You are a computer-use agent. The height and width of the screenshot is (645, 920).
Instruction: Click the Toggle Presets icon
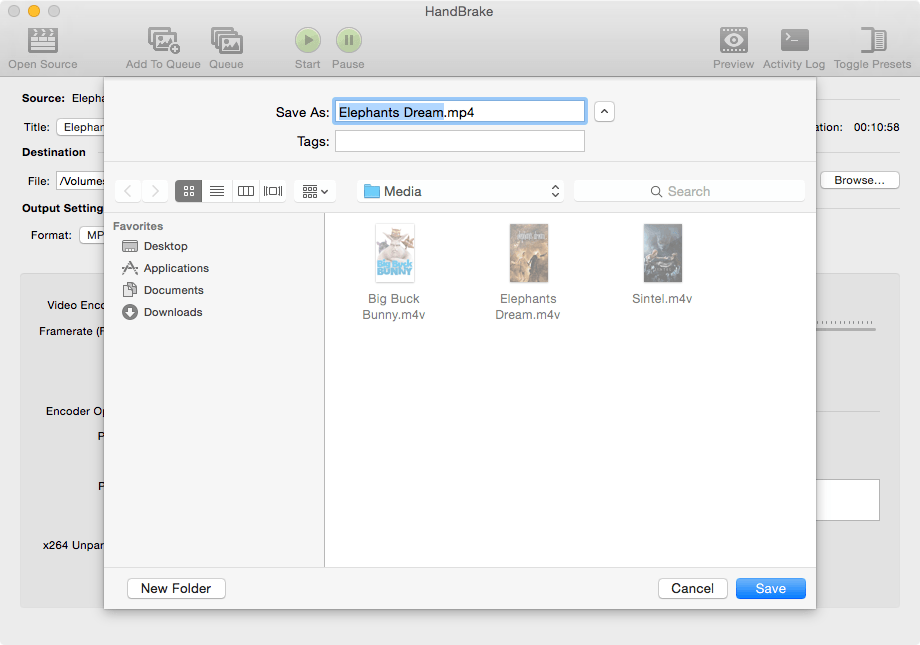coord(872,40)
